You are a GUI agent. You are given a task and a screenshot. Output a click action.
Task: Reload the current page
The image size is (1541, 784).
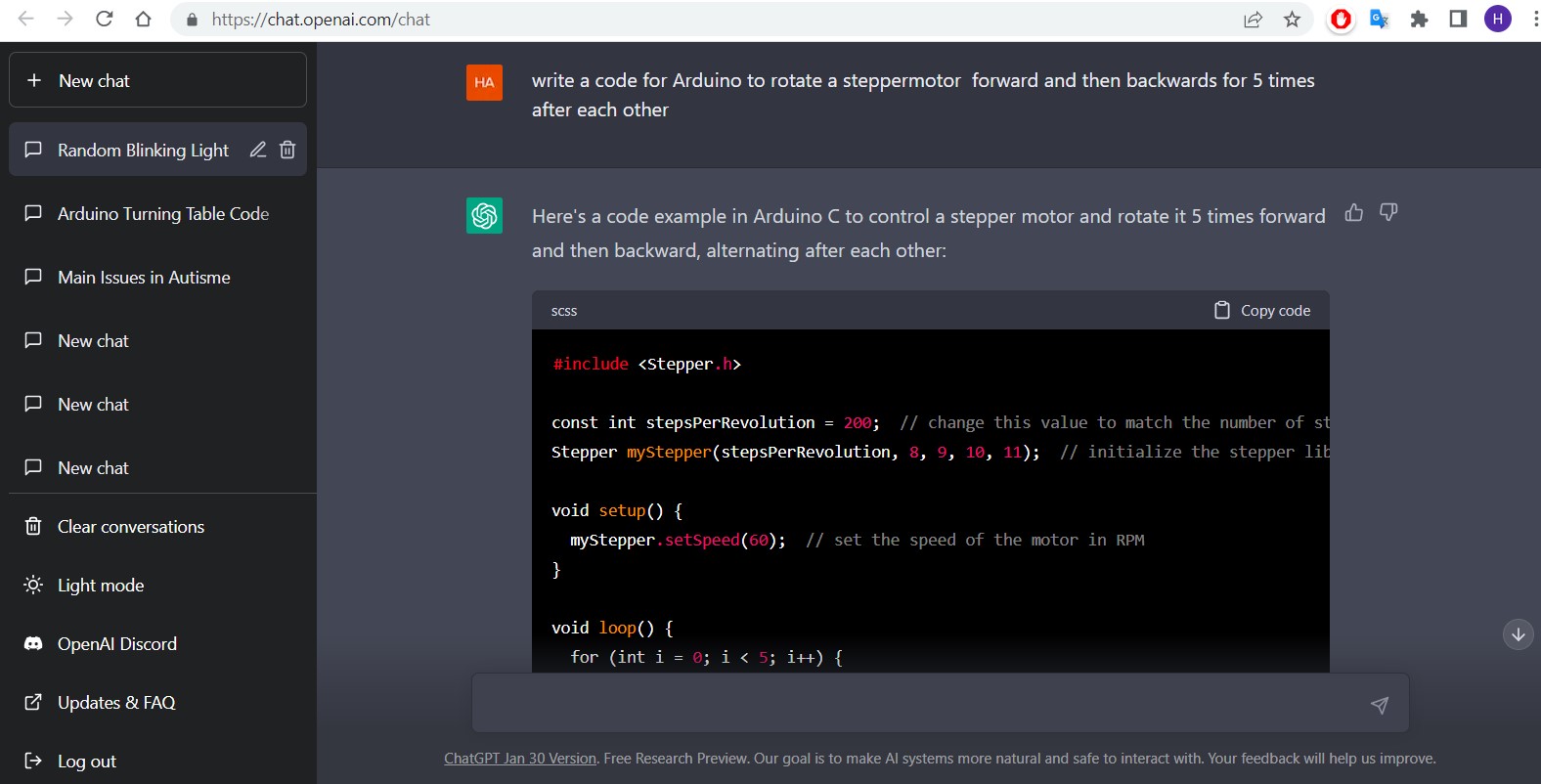pos(104,19)
